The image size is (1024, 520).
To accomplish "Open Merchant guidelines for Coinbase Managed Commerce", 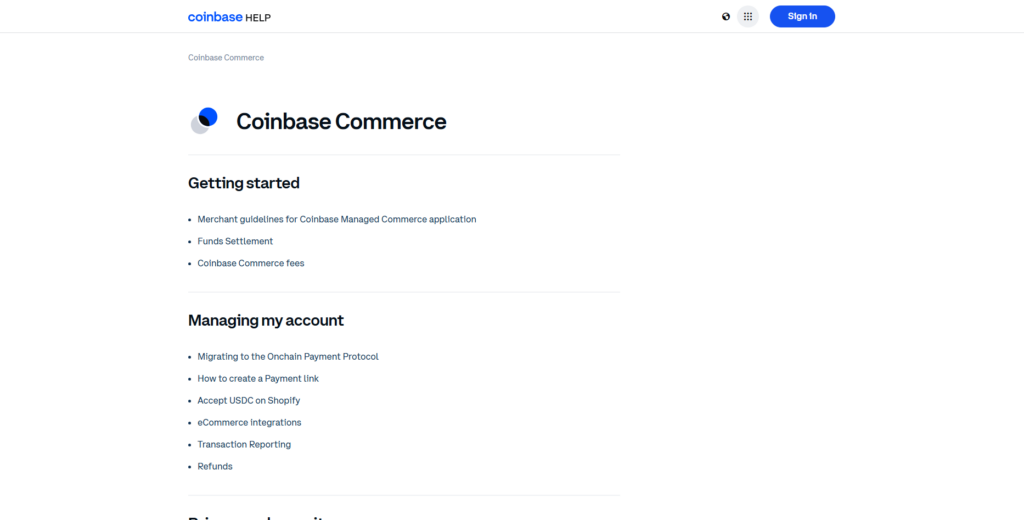I will 337,219.
